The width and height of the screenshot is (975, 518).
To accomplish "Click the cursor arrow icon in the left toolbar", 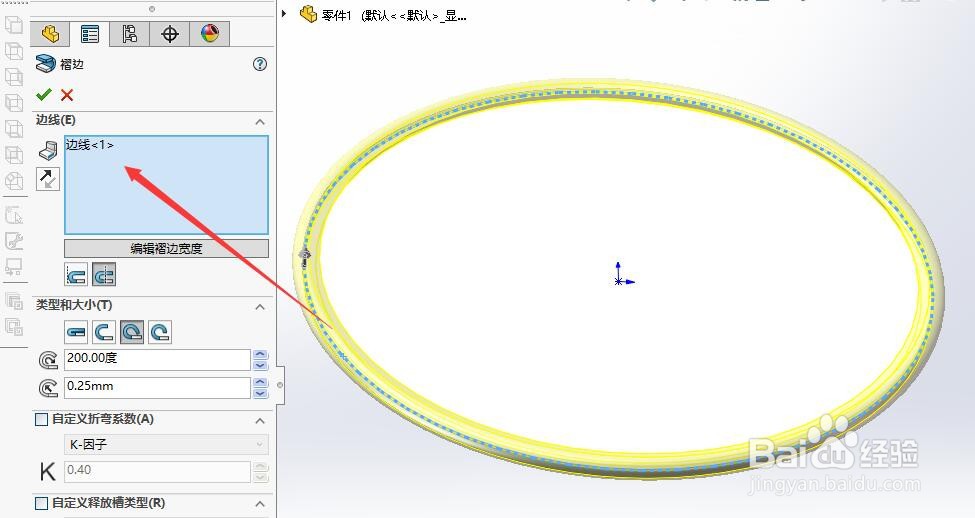I will pos(14,215).
